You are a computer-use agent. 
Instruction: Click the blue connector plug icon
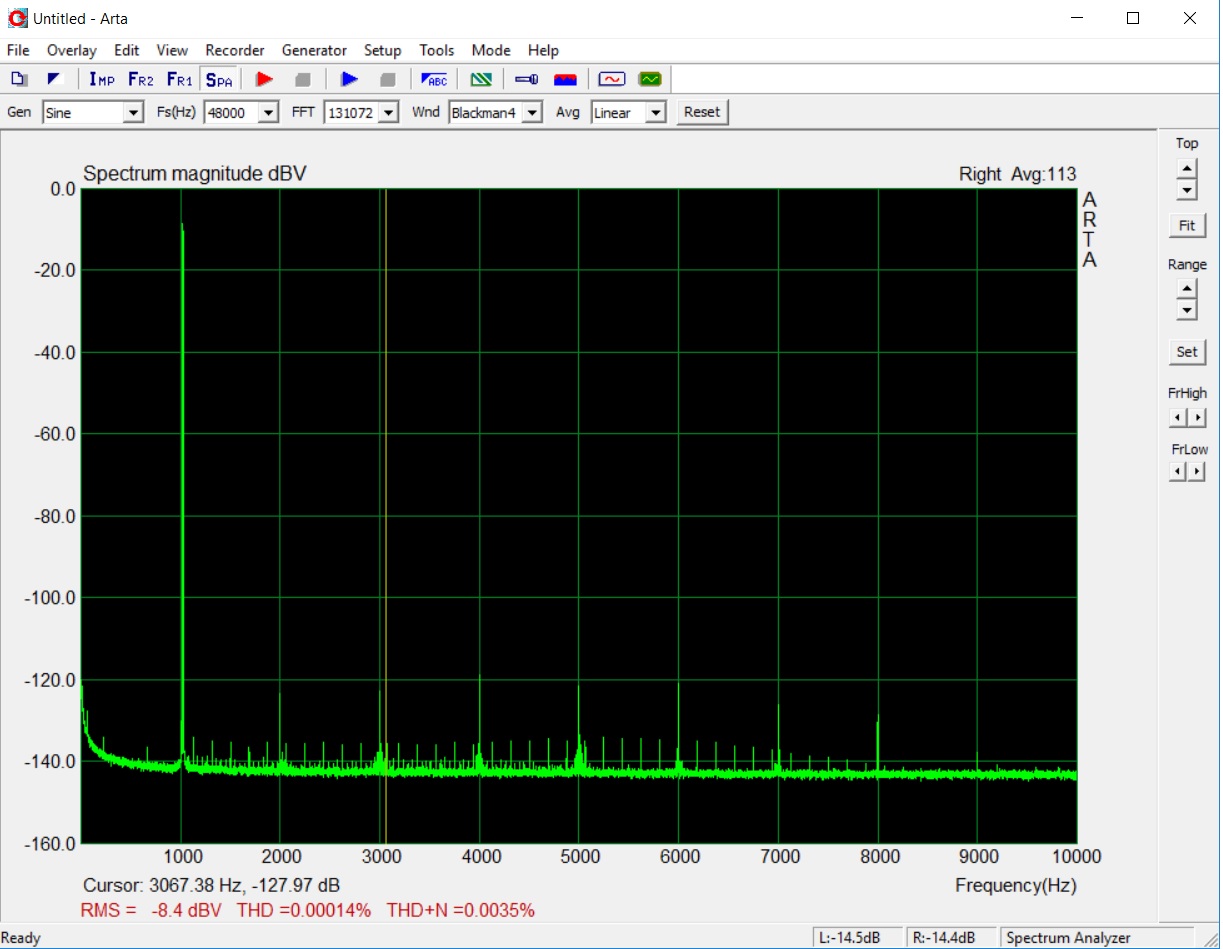(x=527, y=79)
